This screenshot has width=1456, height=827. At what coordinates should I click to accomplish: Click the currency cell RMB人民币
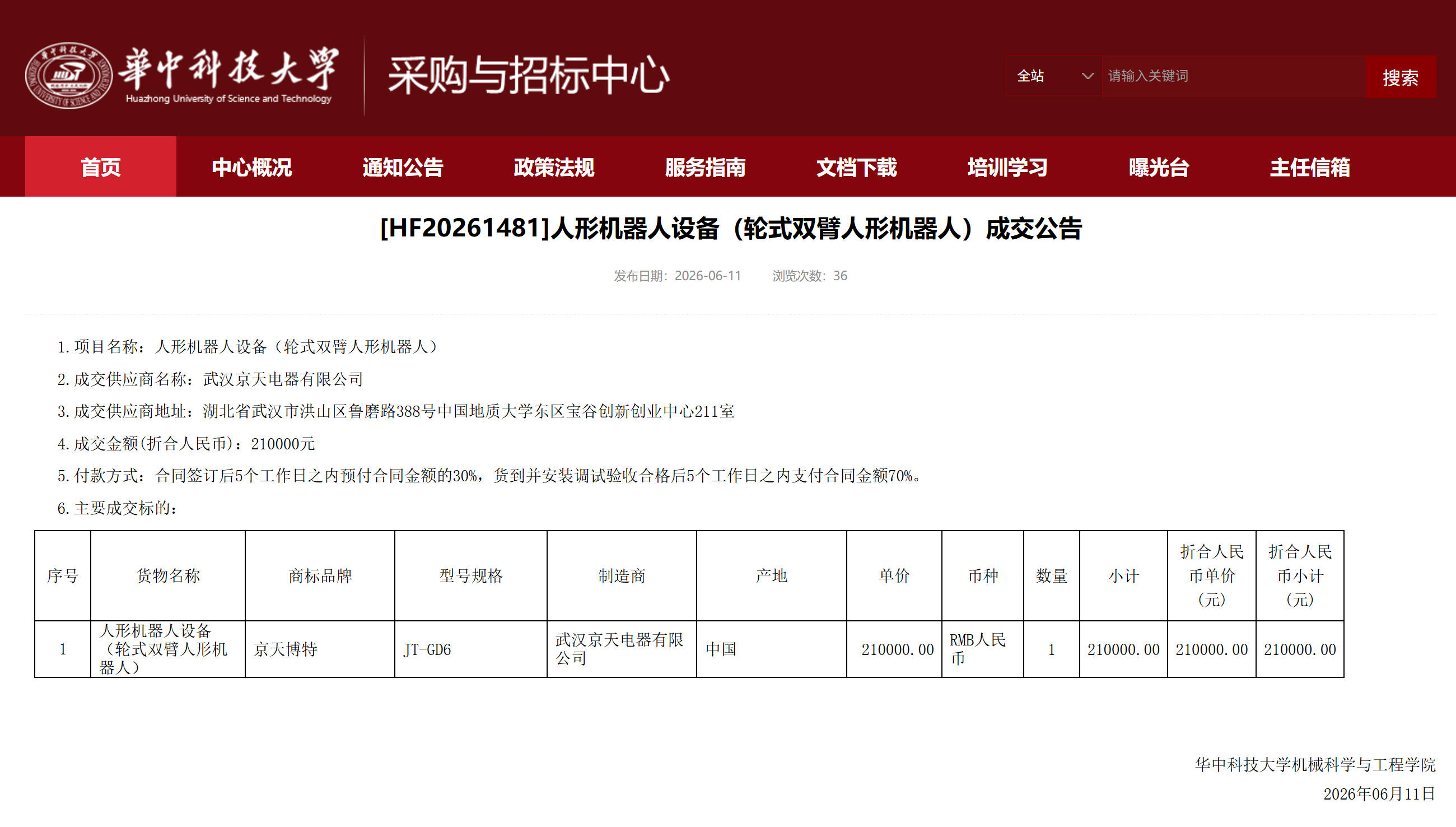coord(983,649)
